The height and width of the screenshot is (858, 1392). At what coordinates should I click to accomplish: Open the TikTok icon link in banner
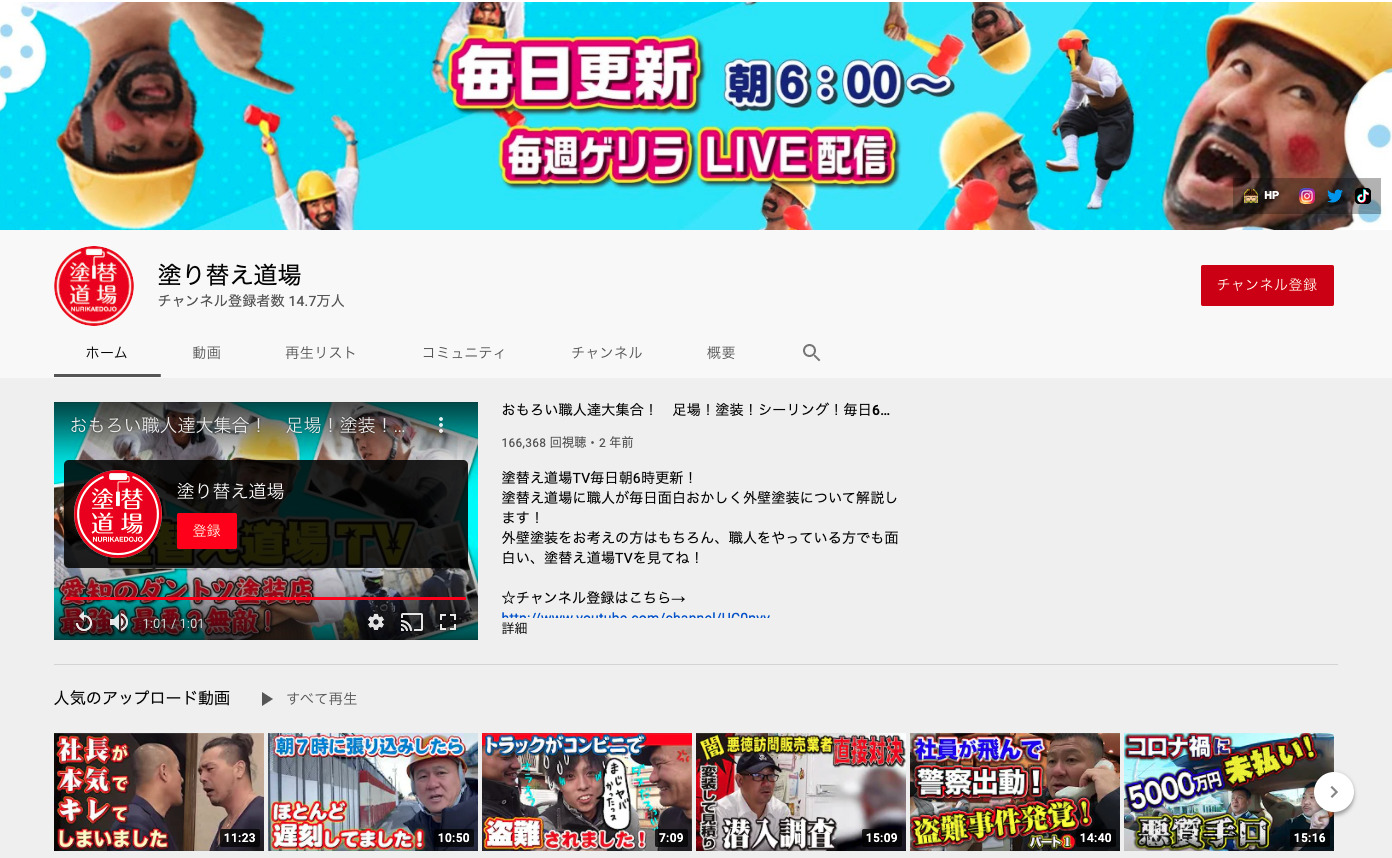point(1362,196)
